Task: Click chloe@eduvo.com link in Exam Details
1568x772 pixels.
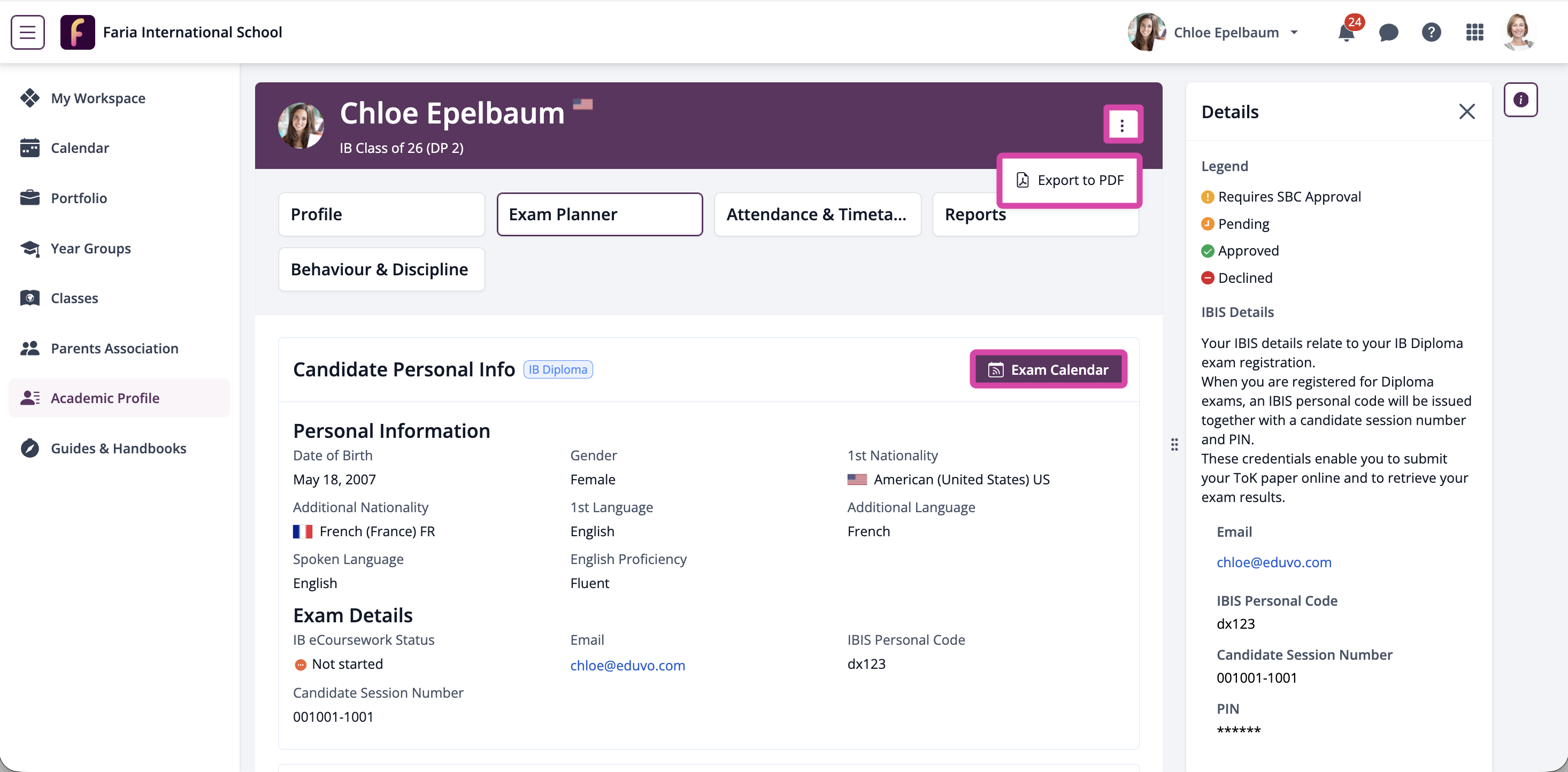Action: click(627, 666)
